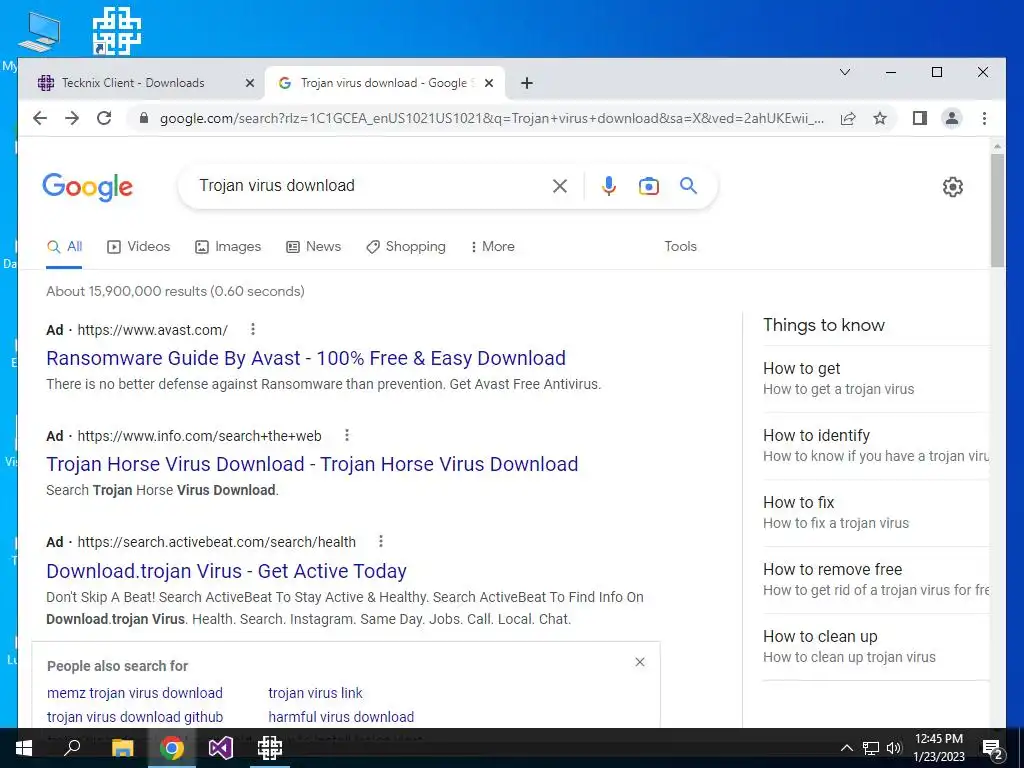
Task: Switch to Videos results
Action: pyautogui.click(x=138, y=246)
